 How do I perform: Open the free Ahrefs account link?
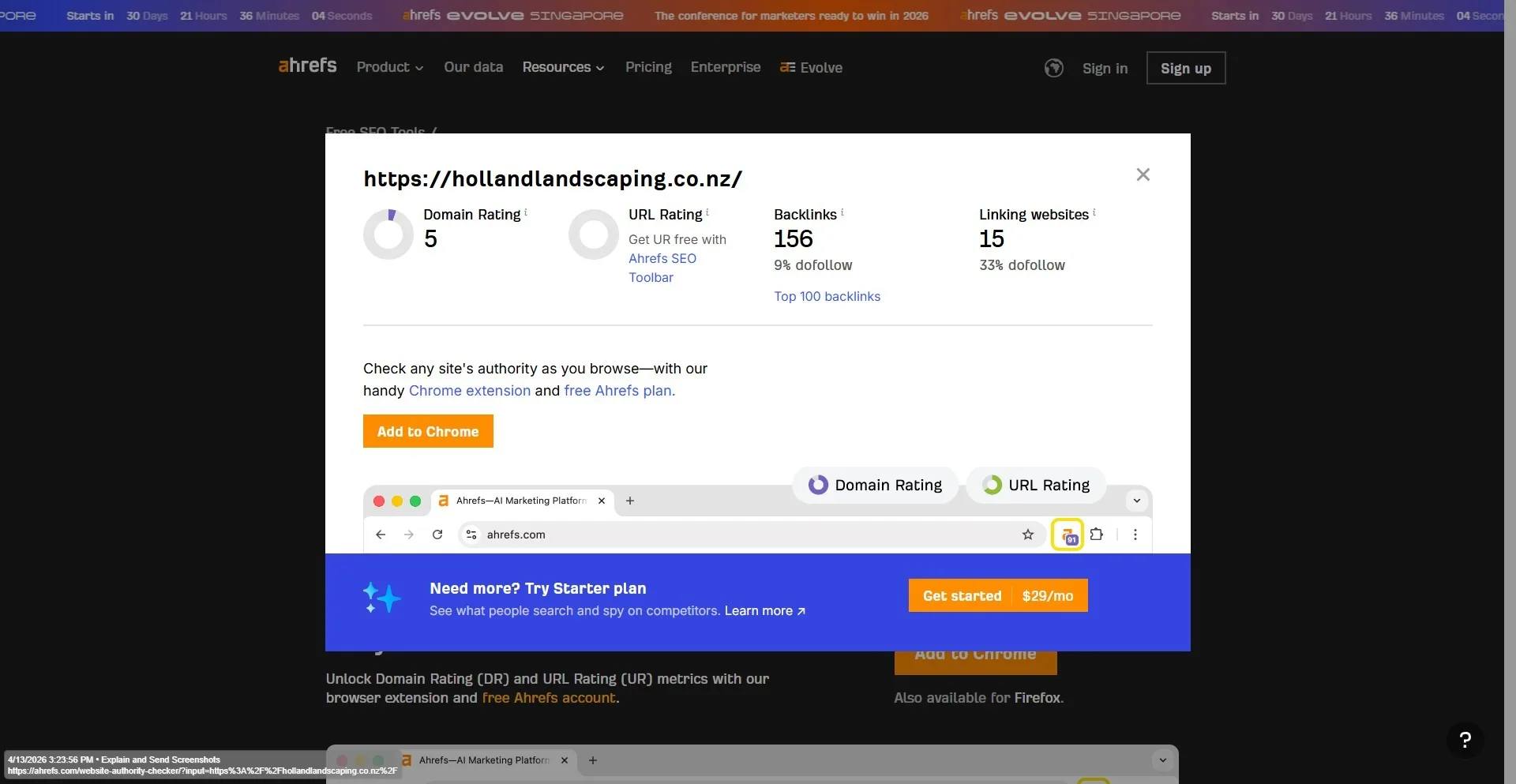[549, 698]
